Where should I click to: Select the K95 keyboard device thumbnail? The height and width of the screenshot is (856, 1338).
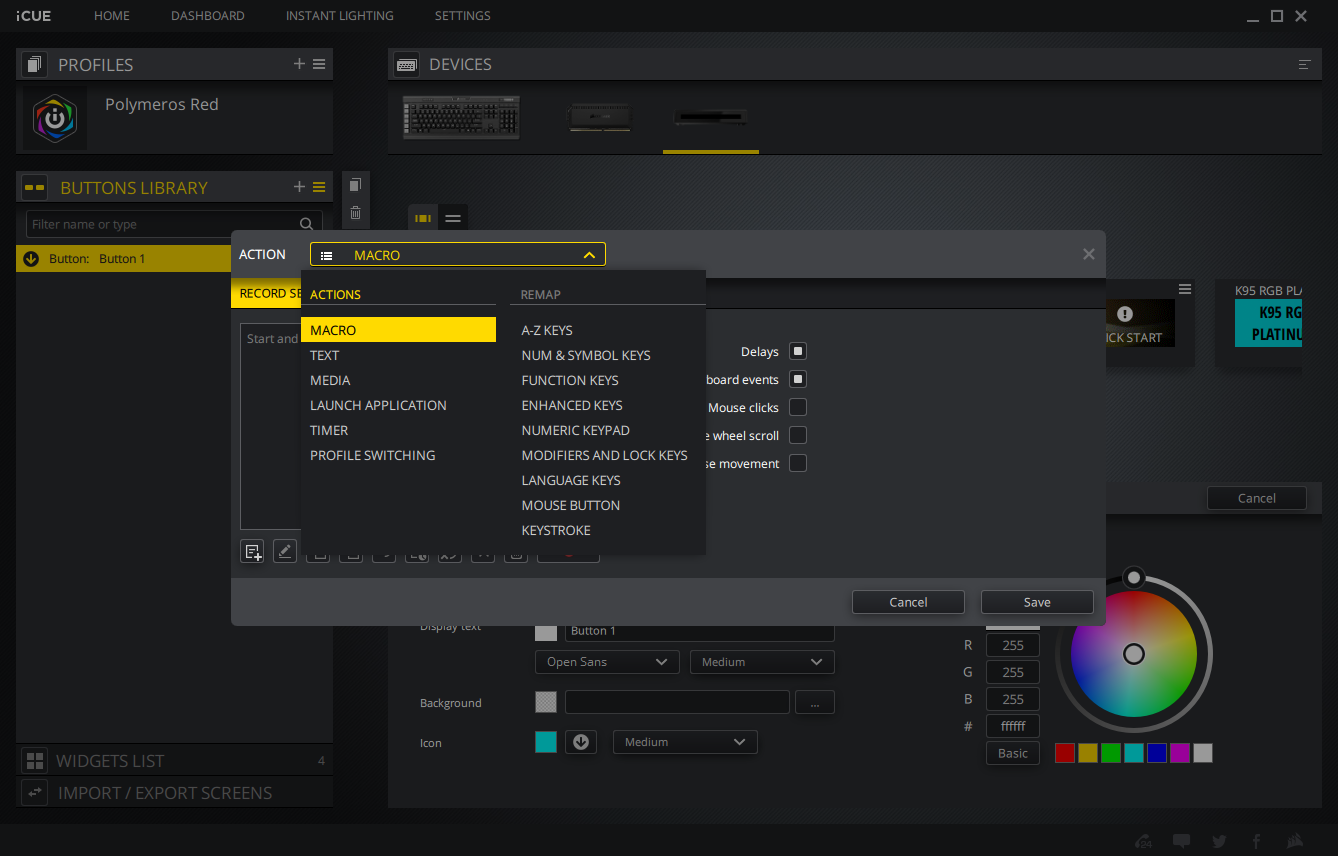(463, 117)
